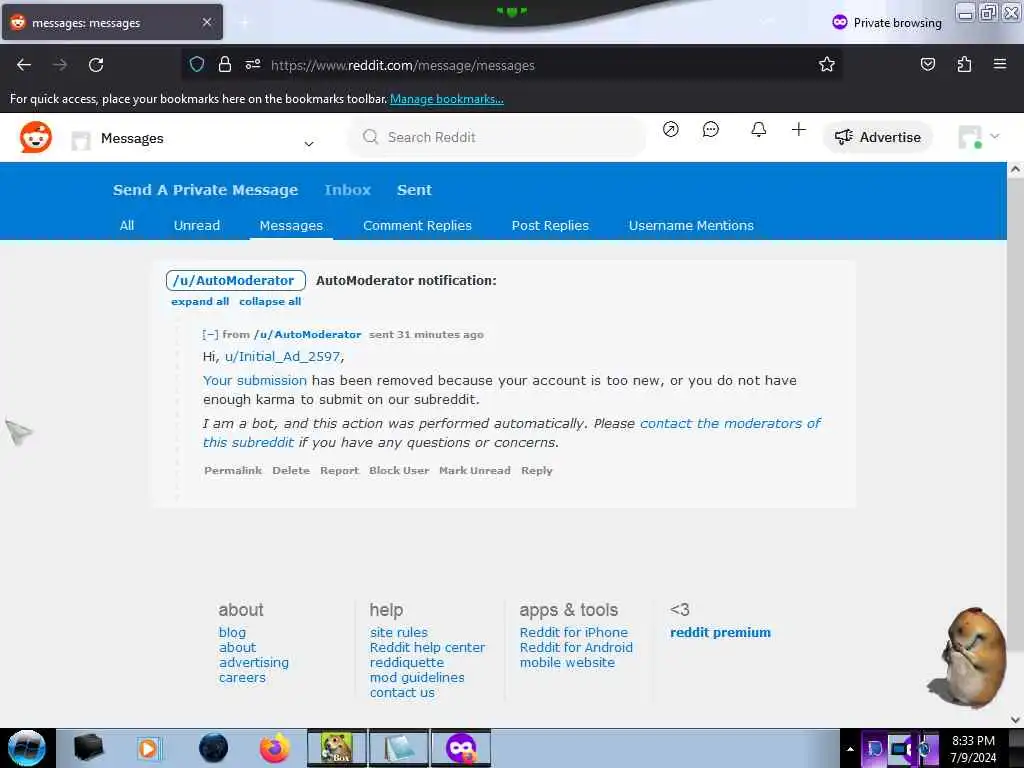Open the contact us footer link

coord(402,692)
